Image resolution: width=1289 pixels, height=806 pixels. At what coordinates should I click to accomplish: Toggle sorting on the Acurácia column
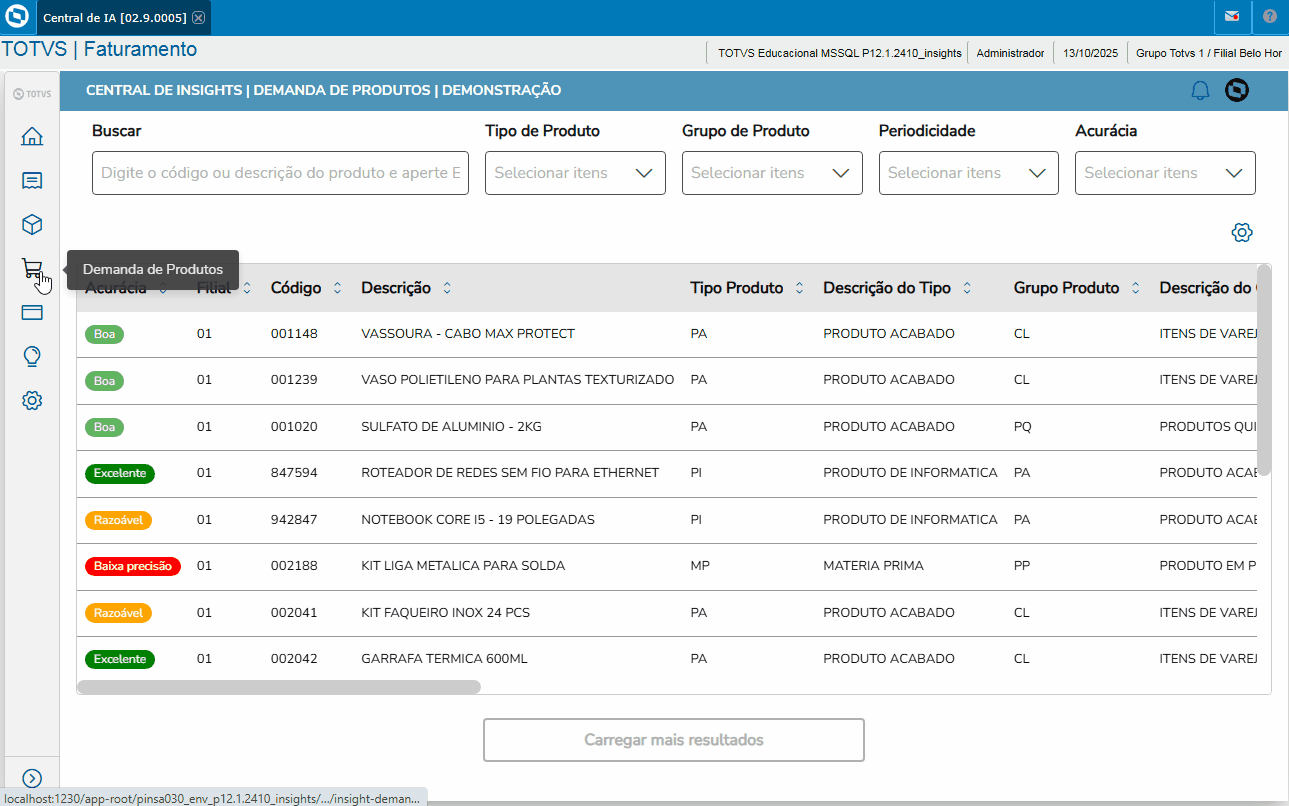163,287
